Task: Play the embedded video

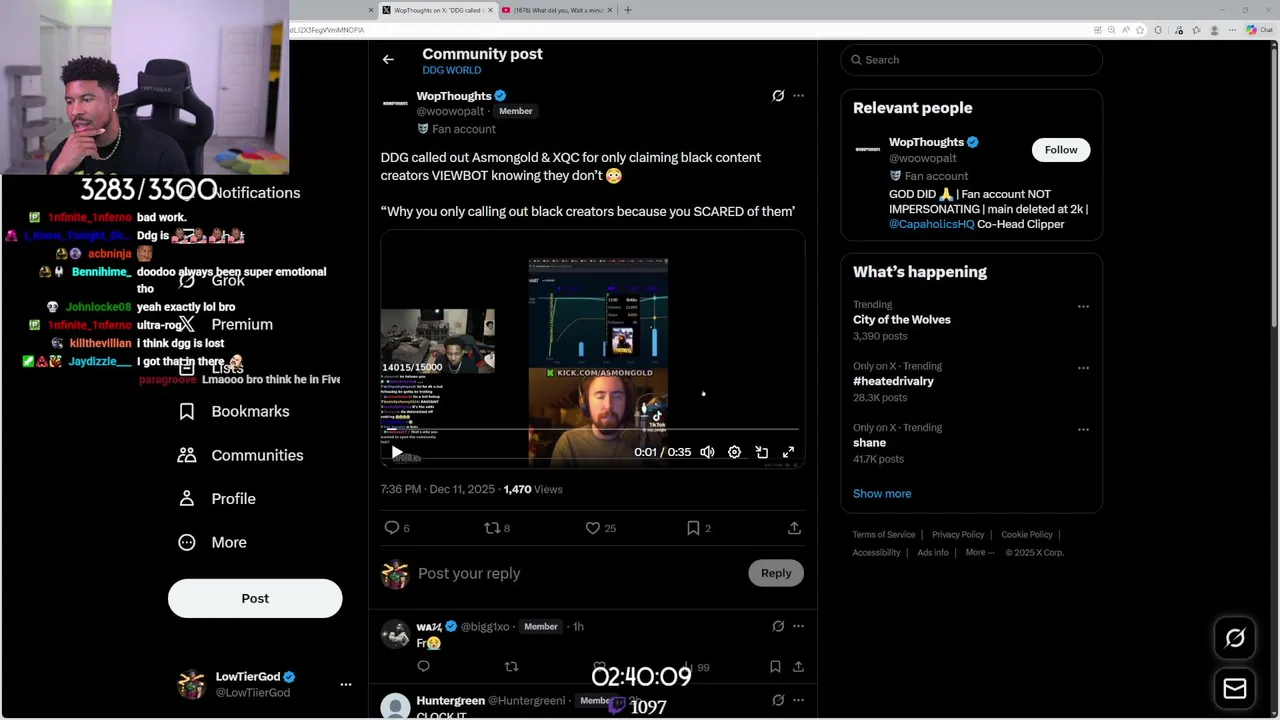Action: tap(397, 452)
